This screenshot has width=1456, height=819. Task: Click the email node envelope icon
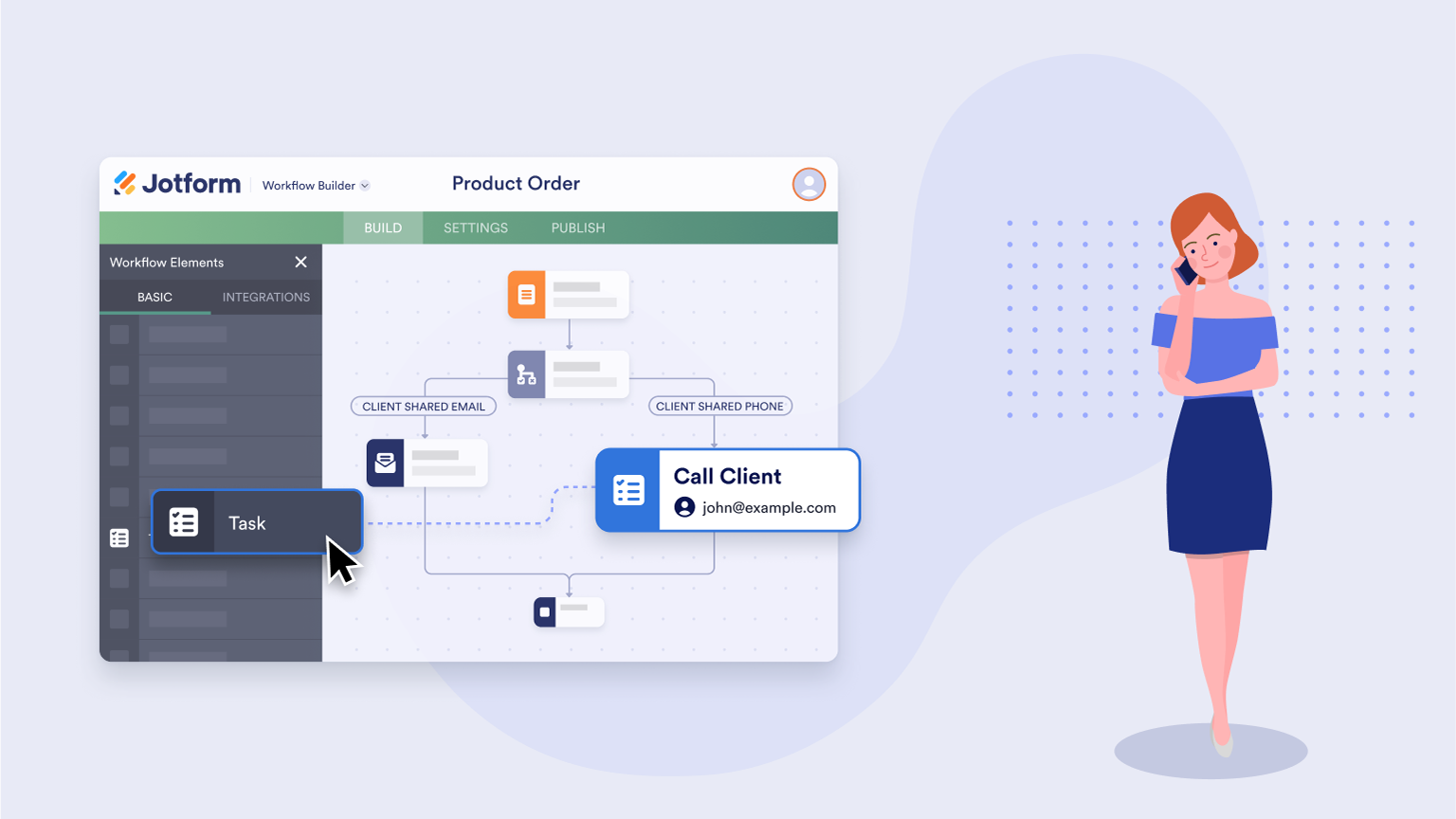point(385,463)
